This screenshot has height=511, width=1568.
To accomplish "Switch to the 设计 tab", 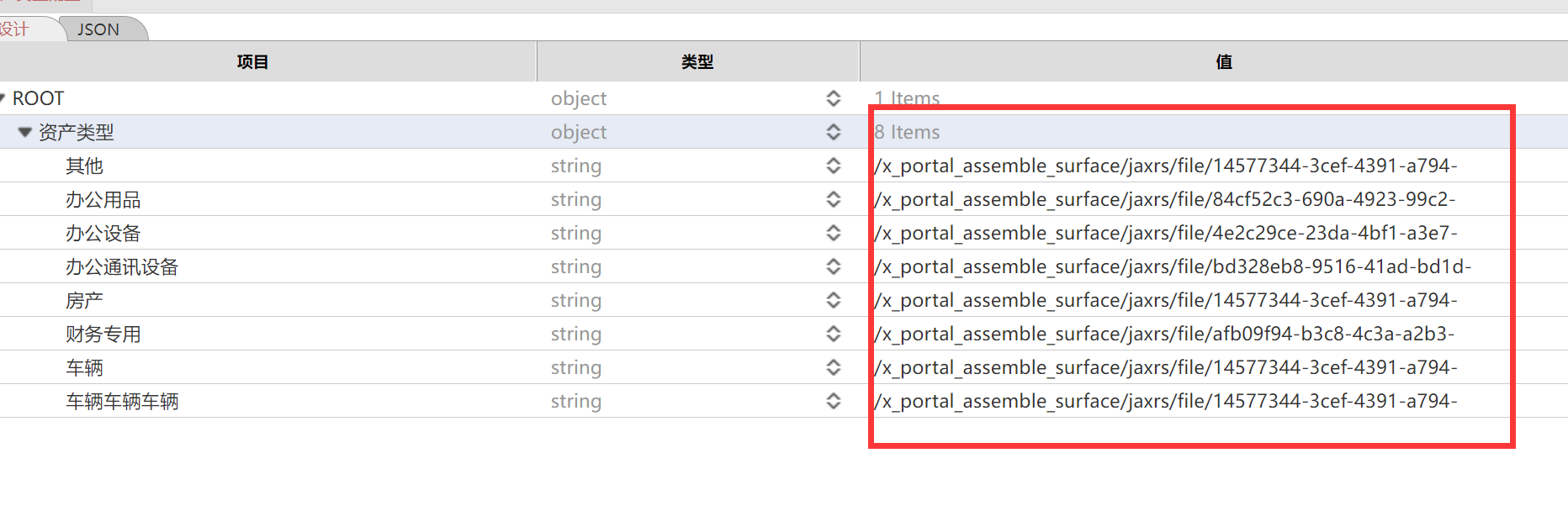I will tap(15, 29).
